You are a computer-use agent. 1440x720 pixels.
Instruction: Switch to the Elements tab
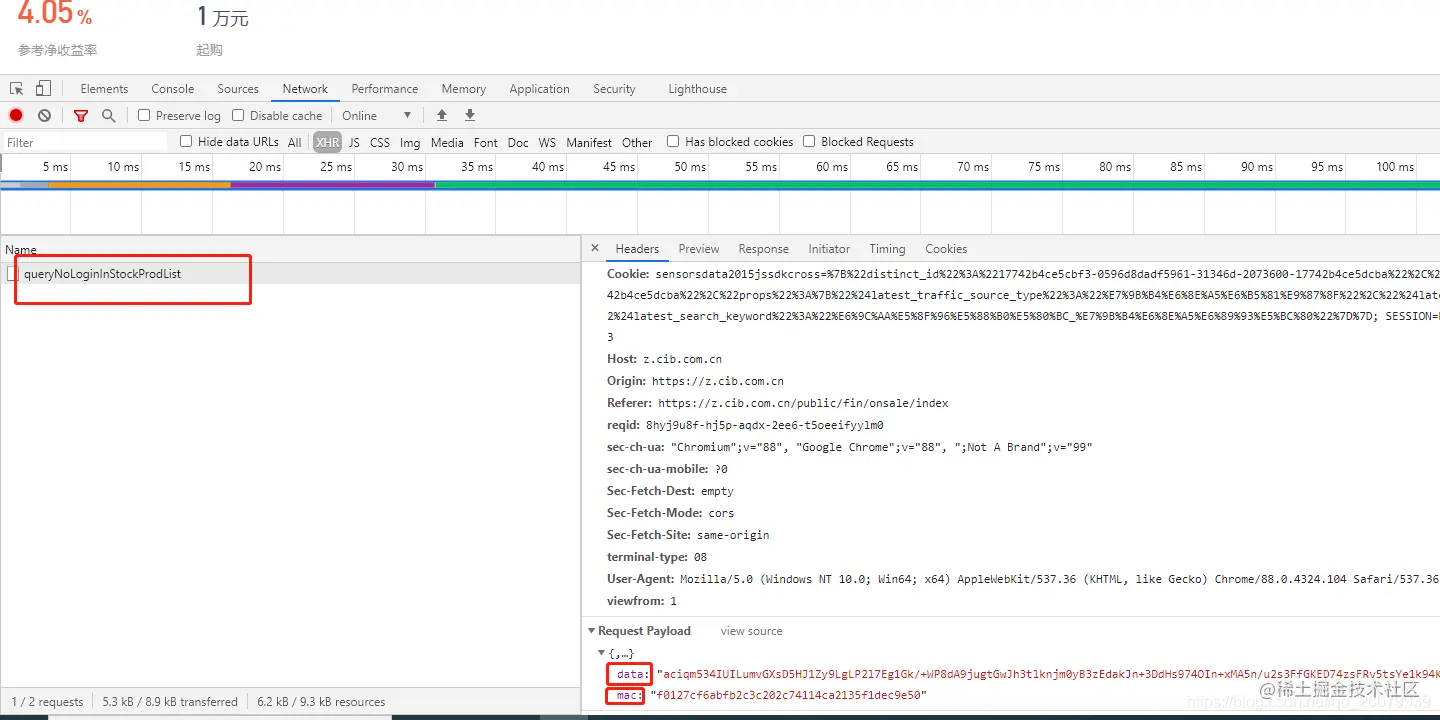pos(104,89)
